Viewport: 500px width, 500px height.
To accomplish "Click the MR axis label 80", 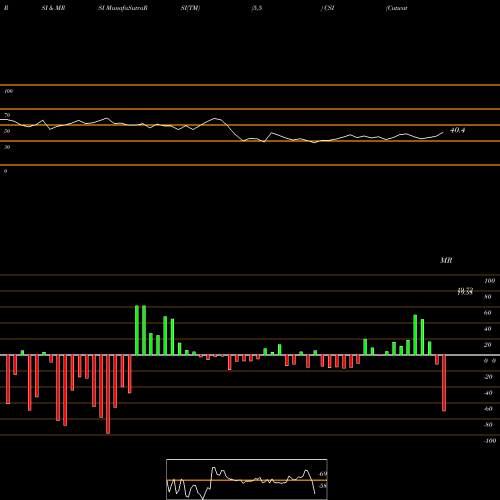I will [x=488, y=297].
